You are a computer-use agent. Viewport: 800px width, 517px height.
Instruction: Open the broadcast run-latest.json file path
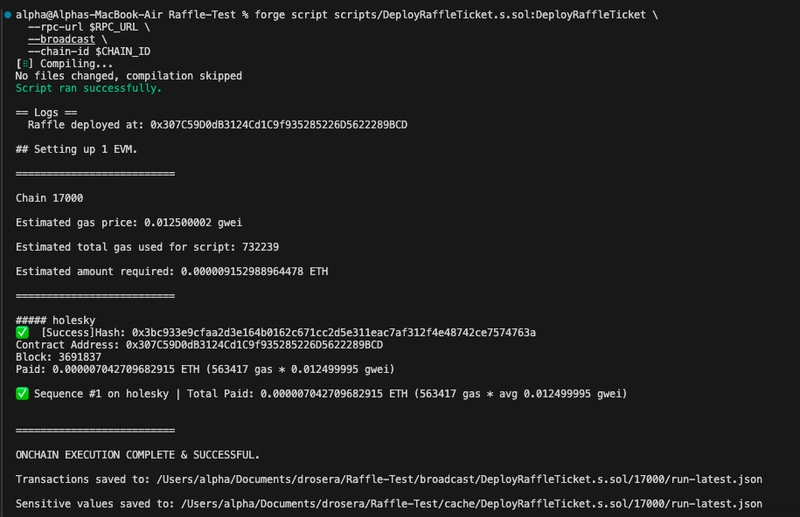459,479
